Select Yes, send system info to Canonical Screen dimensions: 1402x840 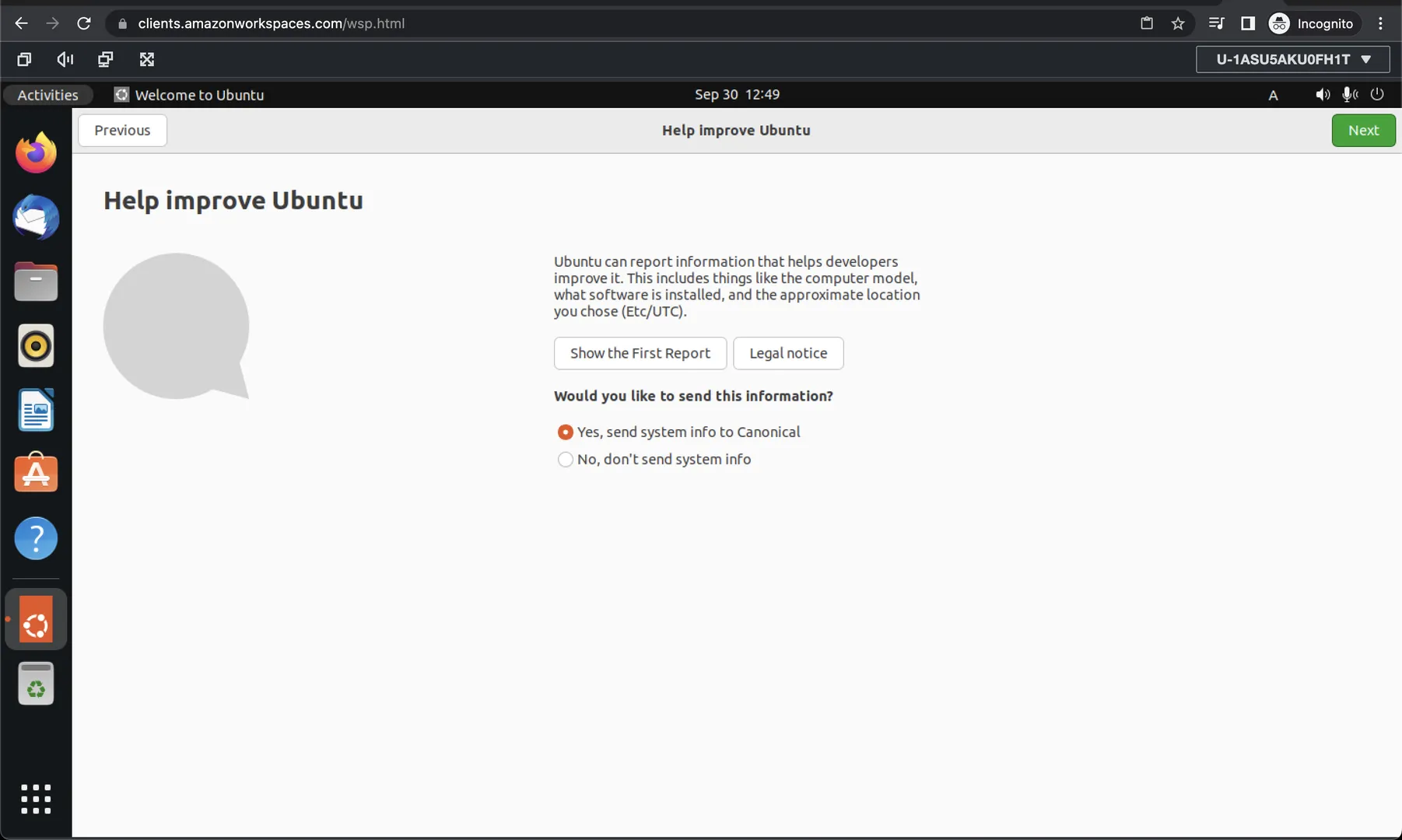566,432
